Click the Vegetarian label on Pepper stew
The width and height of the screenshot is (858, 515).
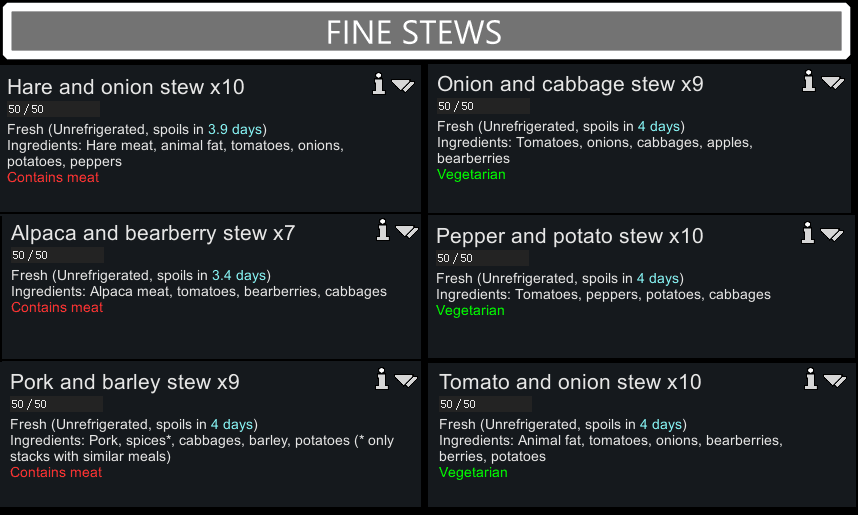(470, 310)
